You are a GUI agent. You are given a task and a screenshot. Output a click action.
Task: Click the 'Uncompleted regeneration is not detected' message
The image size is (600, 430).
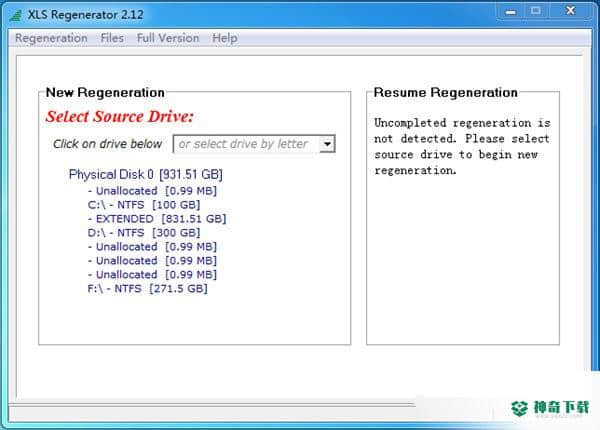pyautogui.click(x=462, y=147)
